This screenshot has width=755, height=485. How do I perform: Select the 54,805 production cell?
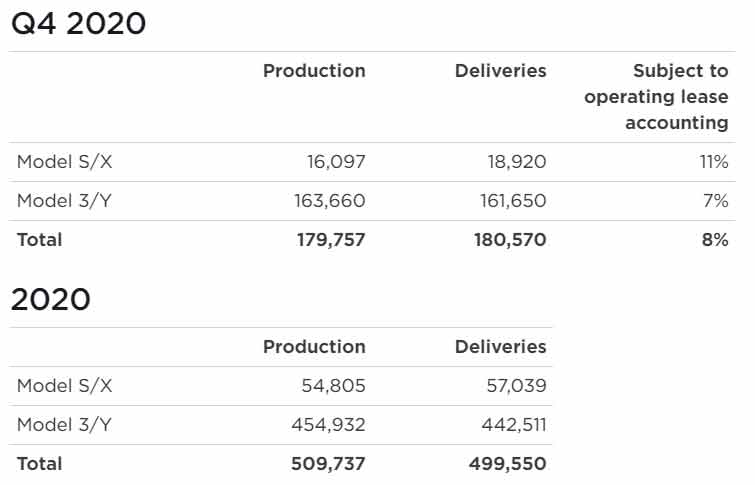pyautogui.click(x=334, y=386)
